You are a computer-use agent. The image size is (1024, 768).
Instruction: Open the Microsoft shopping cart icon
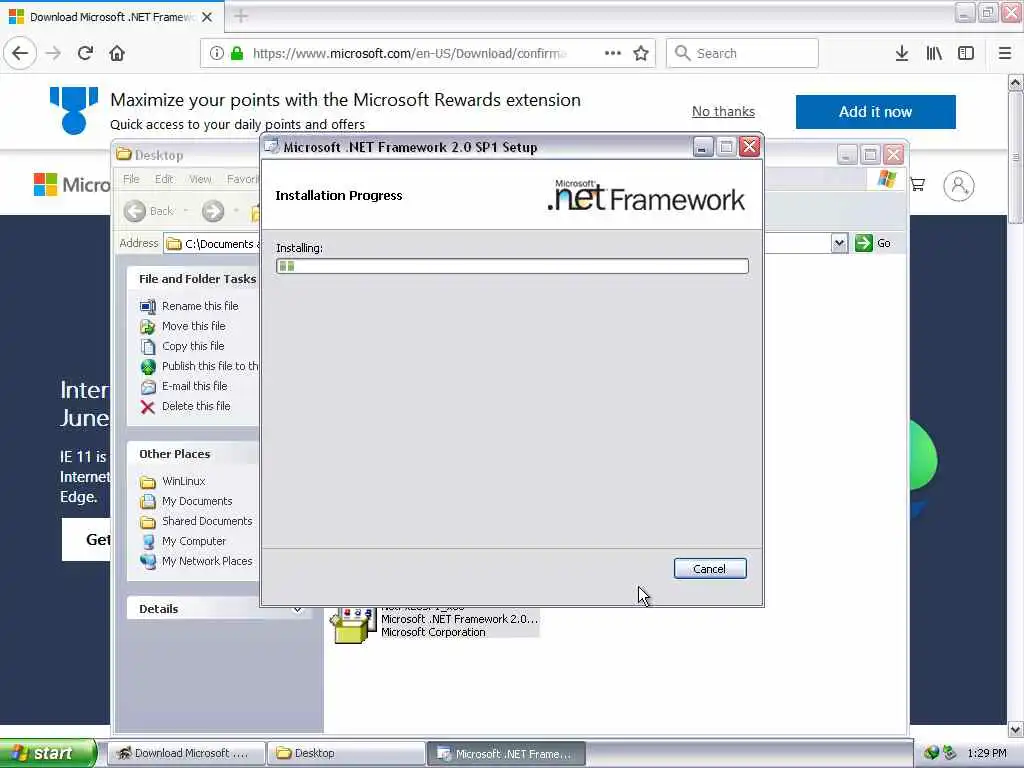pyautogui.click(x=918, y=185)
